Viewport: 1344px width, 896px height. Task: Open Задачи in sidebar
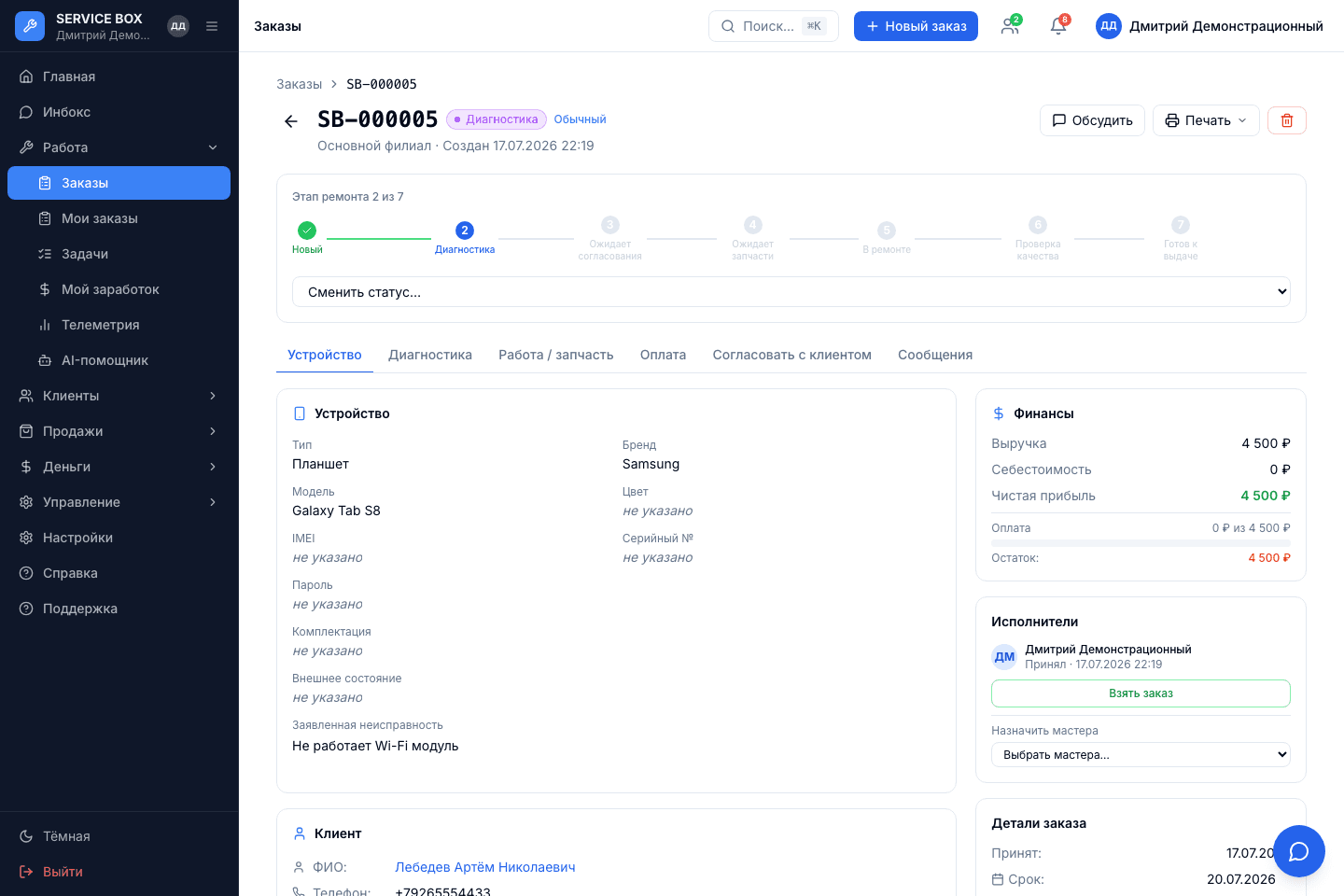pyautogui.click(x=119, y=254)
